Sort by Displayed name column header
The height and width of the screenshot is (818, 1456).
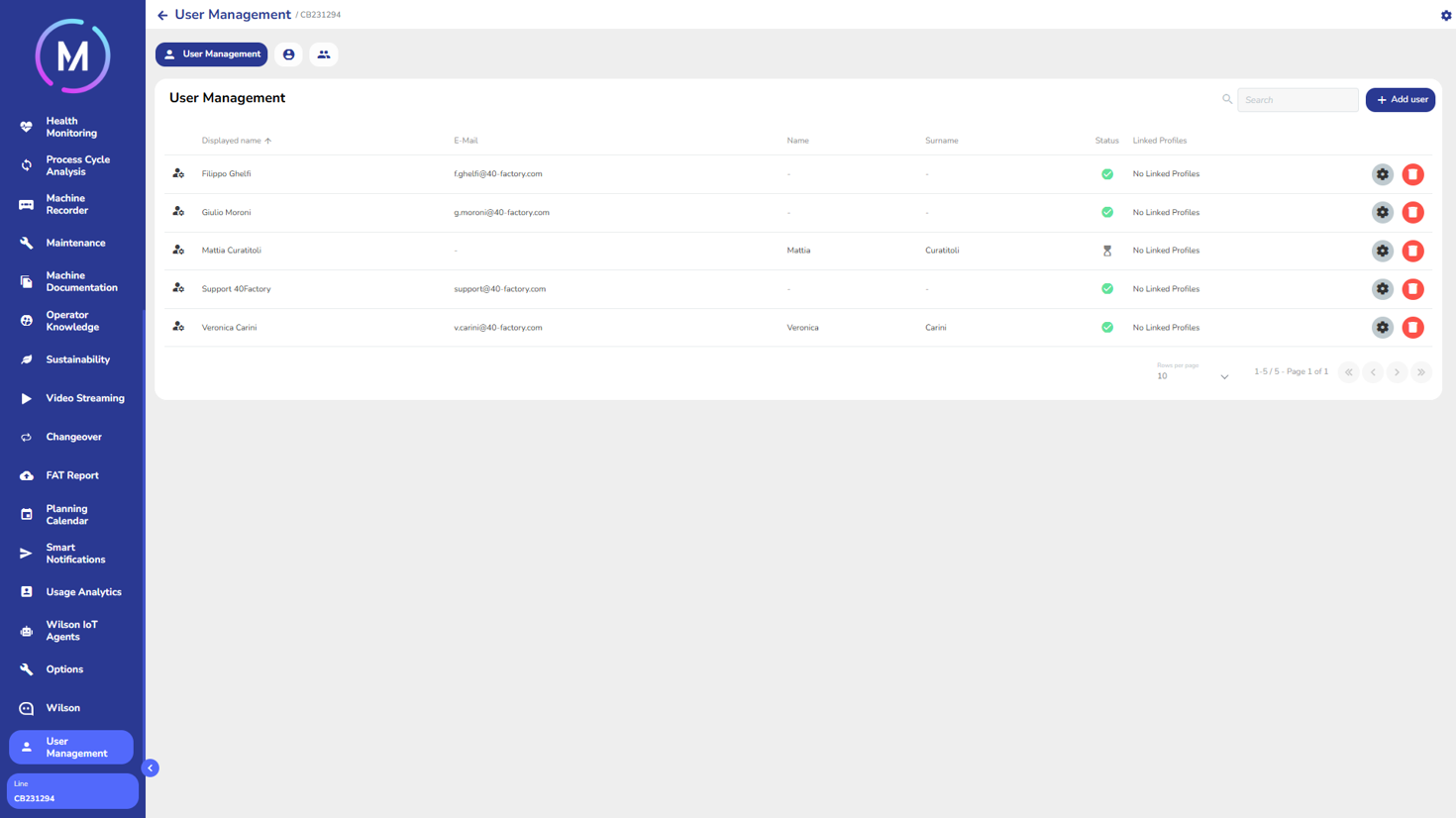click(232, 141)
